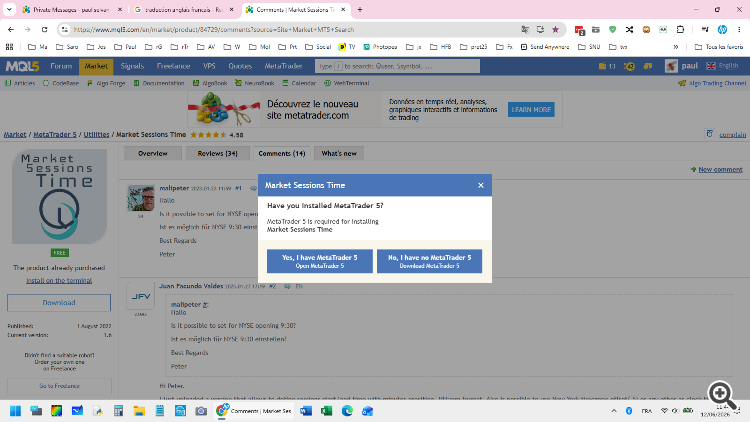Screen dimensions: 750x422
Task: Open the VPS menu item
Action: pos(209,66)
